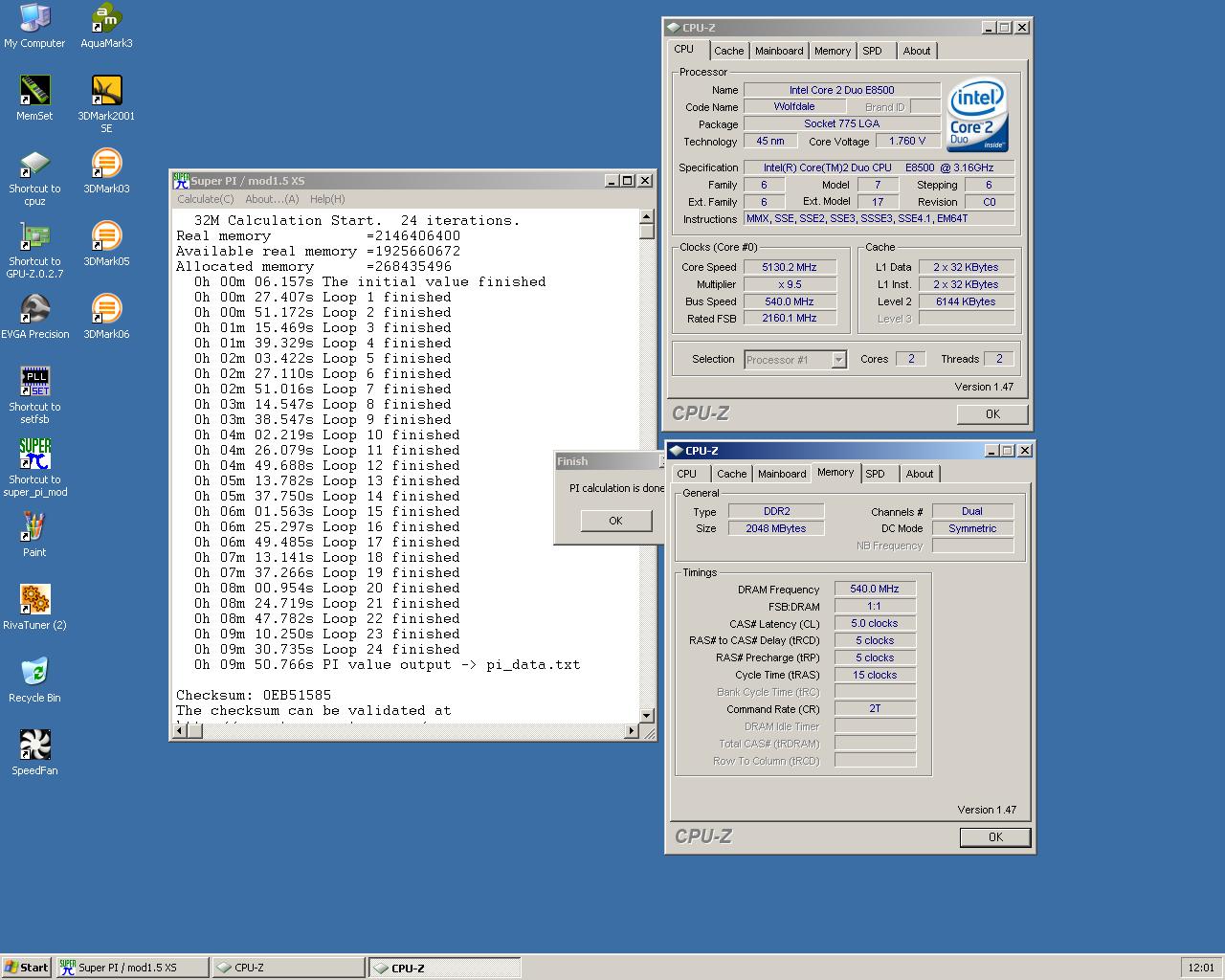Click the title bar icon of the CPU-Z window showing the CPU tab
The image size is (1225, 980).
674,28
